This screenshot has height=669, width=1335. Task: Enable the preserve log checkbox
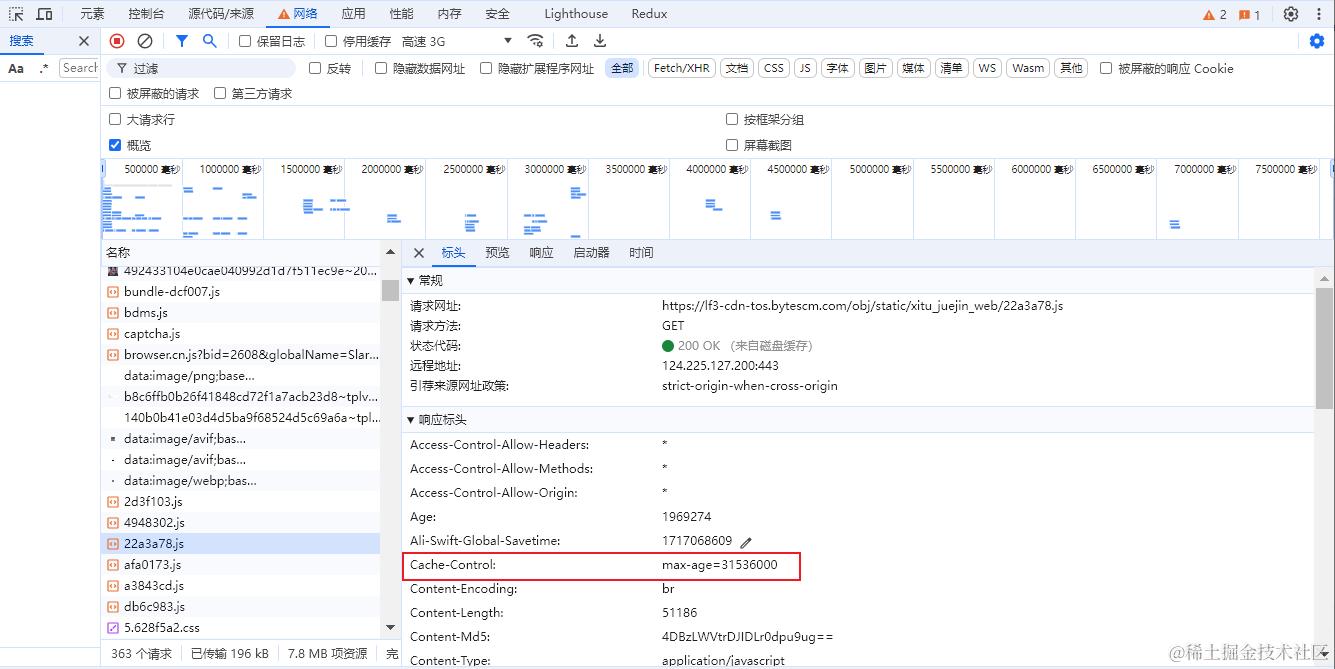coord(245,41)
